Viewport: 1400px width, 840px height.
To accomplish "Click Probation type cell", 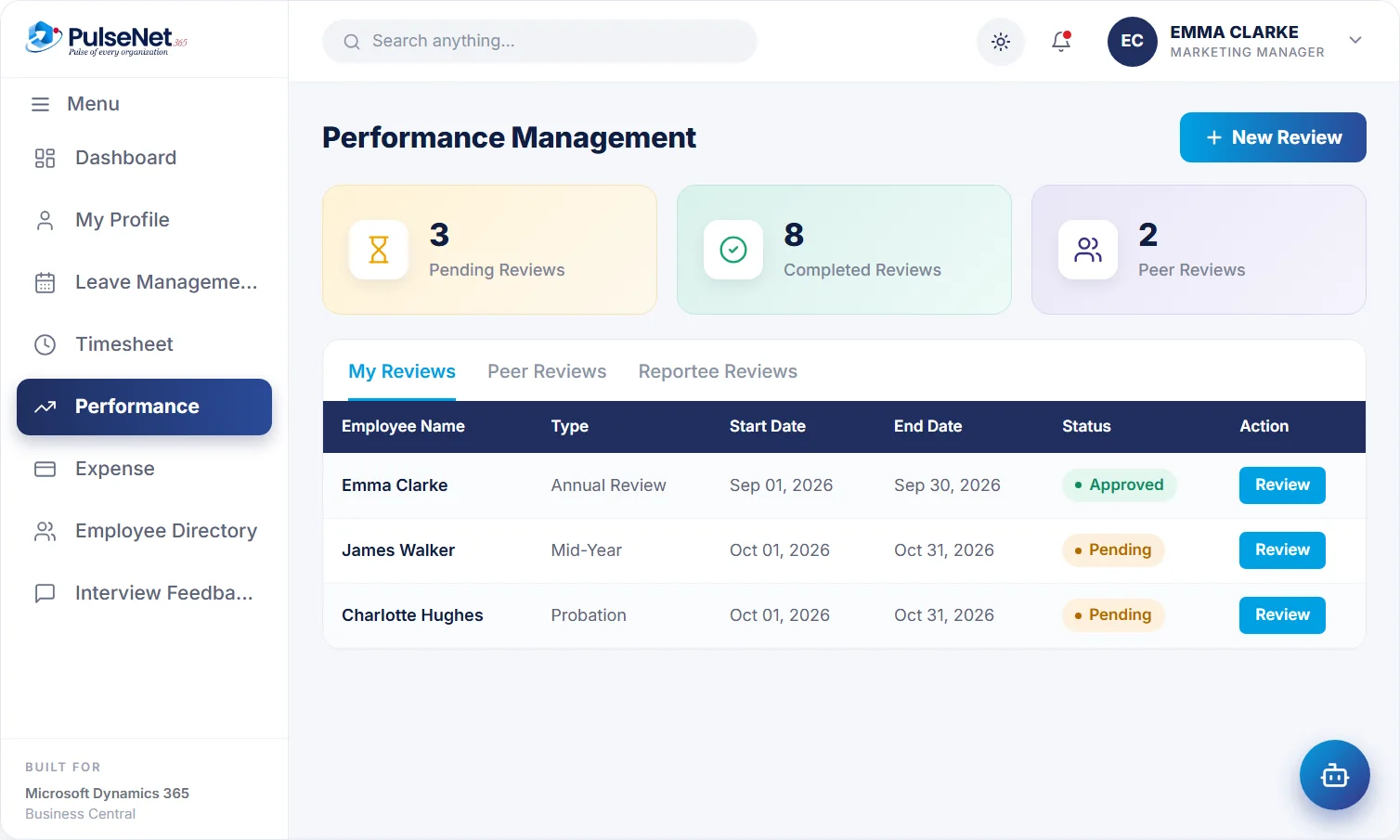I will coord(589,615).
